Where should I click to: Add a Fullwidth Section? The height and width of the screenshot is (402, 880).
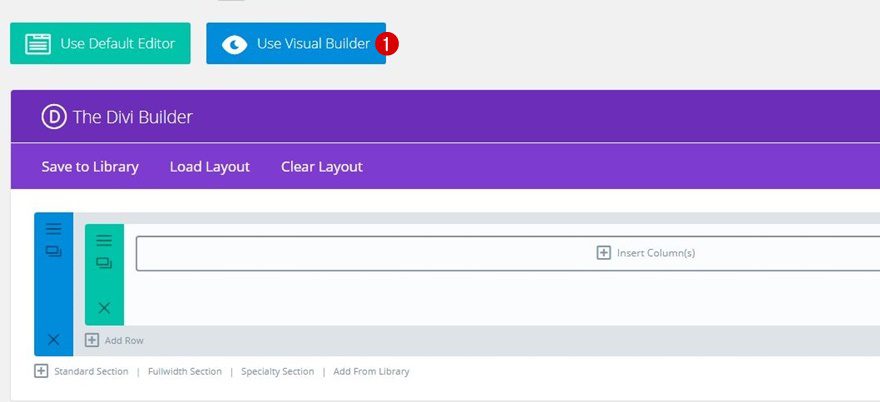coord(185,372)
